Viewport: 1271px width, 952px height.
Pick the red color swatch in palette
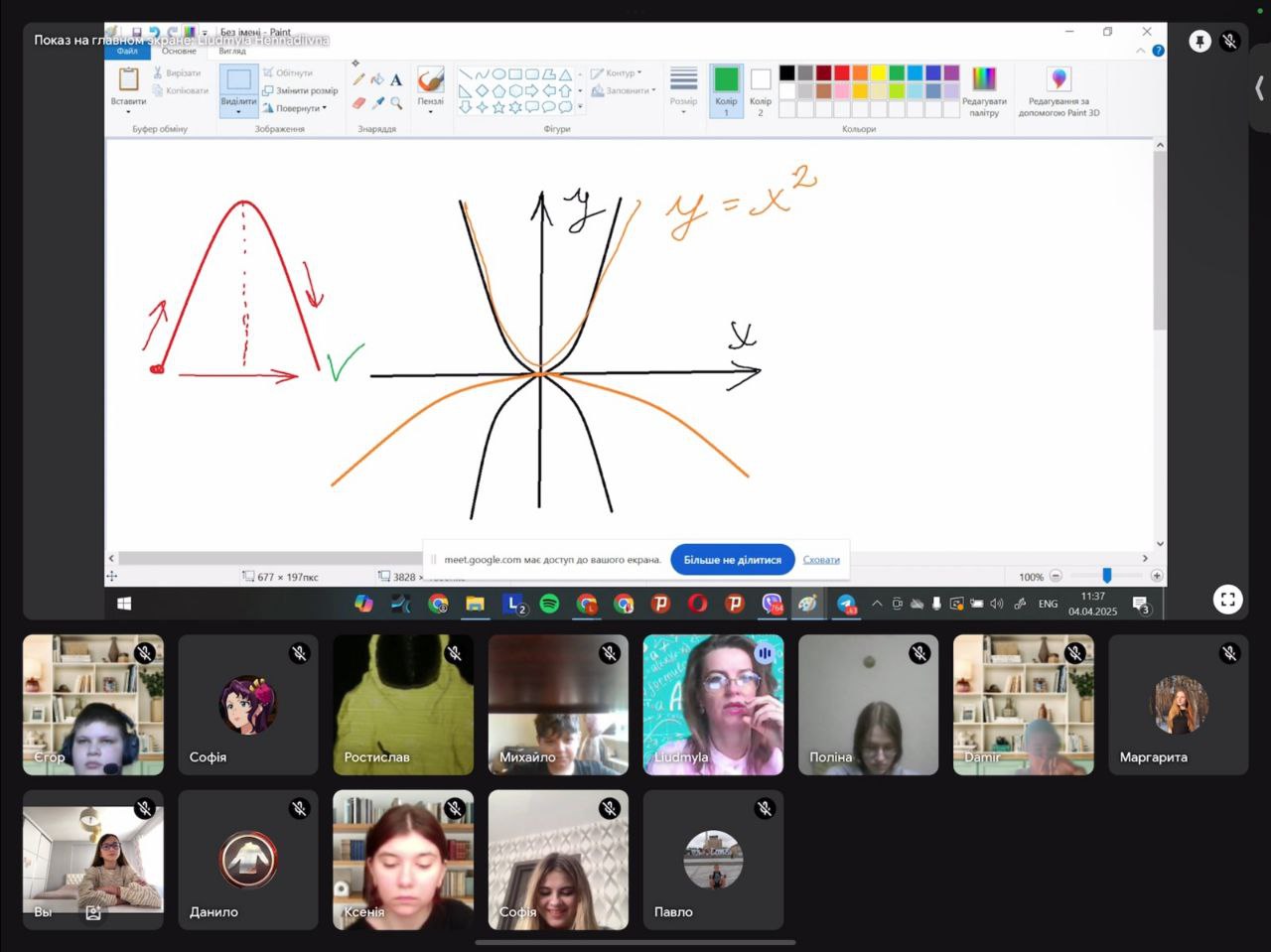[x=842, y=72]
